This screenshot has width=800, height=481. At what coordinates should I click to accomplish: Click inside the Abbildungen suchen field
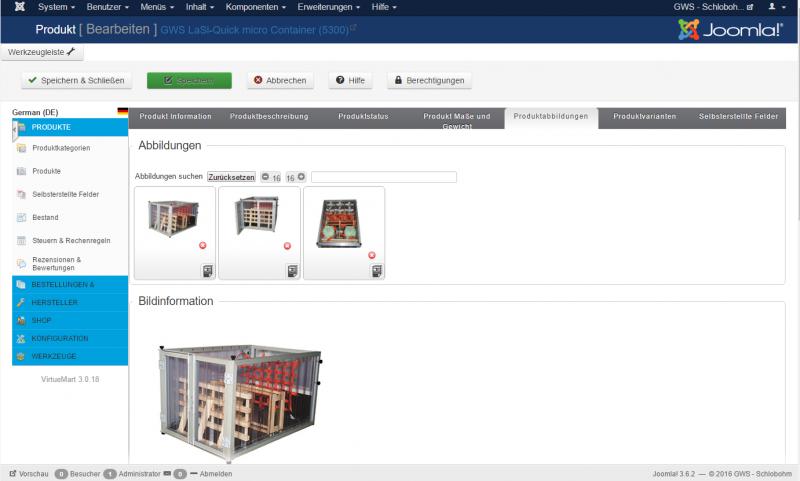click(x=383, y=177)
